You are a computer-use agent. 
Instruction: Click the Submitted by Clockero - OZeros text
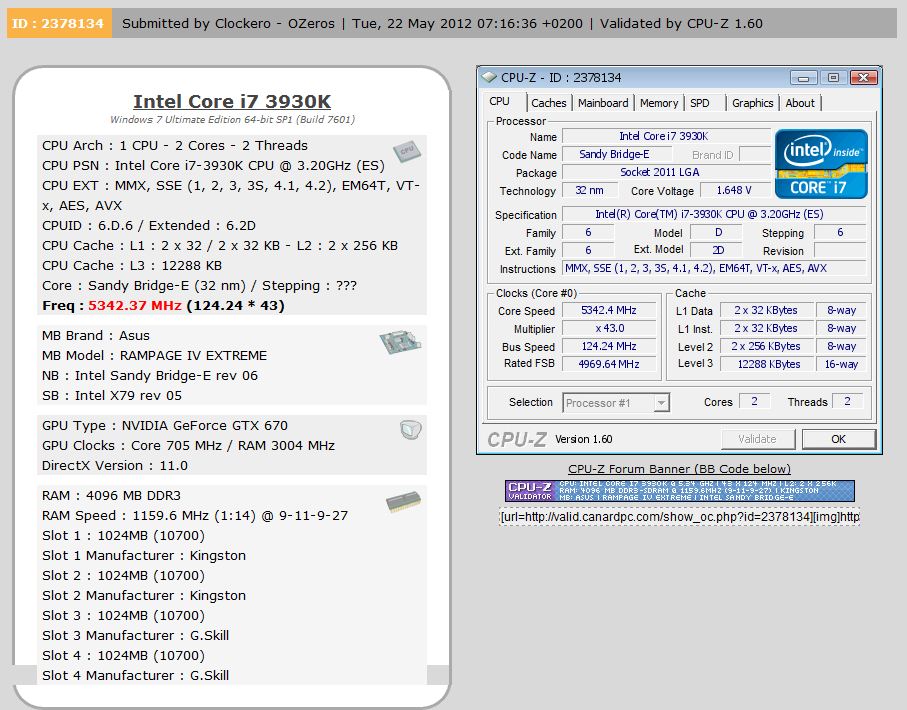(x=228, y=24)
